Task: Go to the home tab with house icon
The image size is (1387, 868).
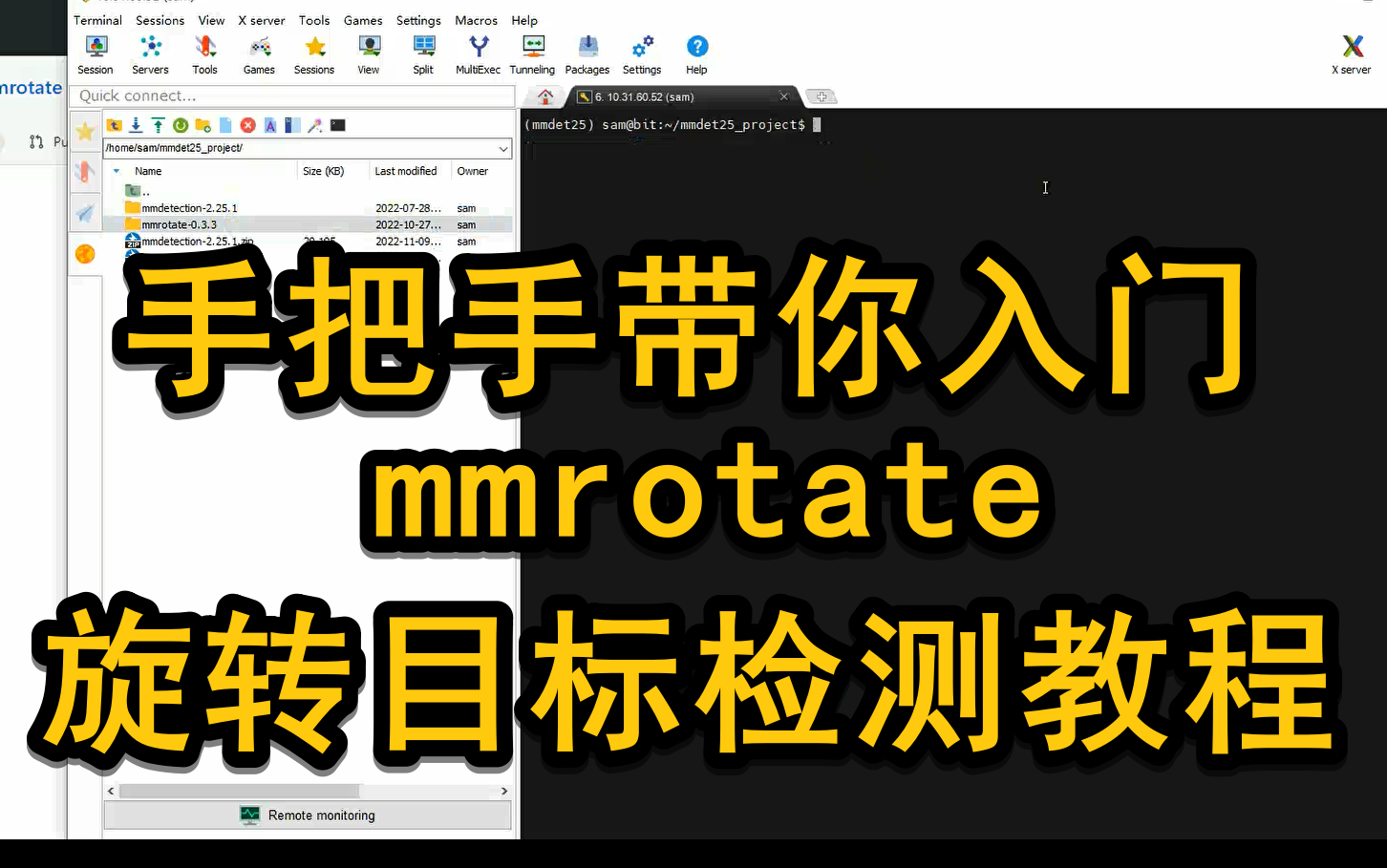Action: coord(545,96)
